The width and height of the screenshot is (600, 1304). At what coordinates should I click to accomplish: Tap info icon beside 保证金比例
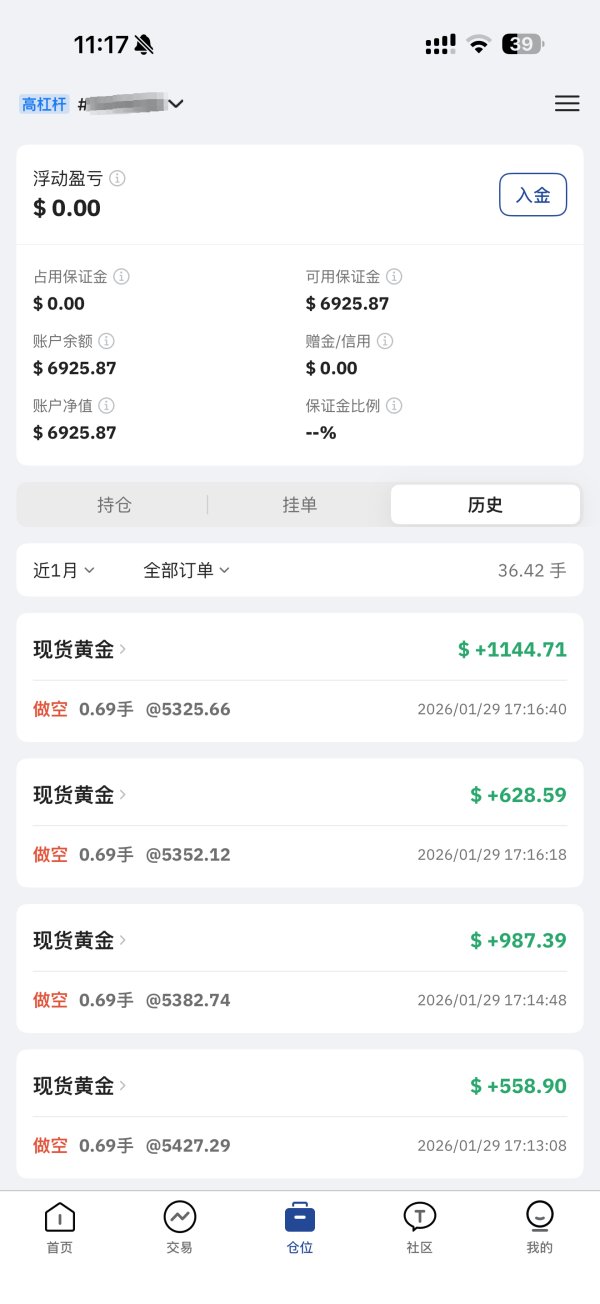pos(395,406)
